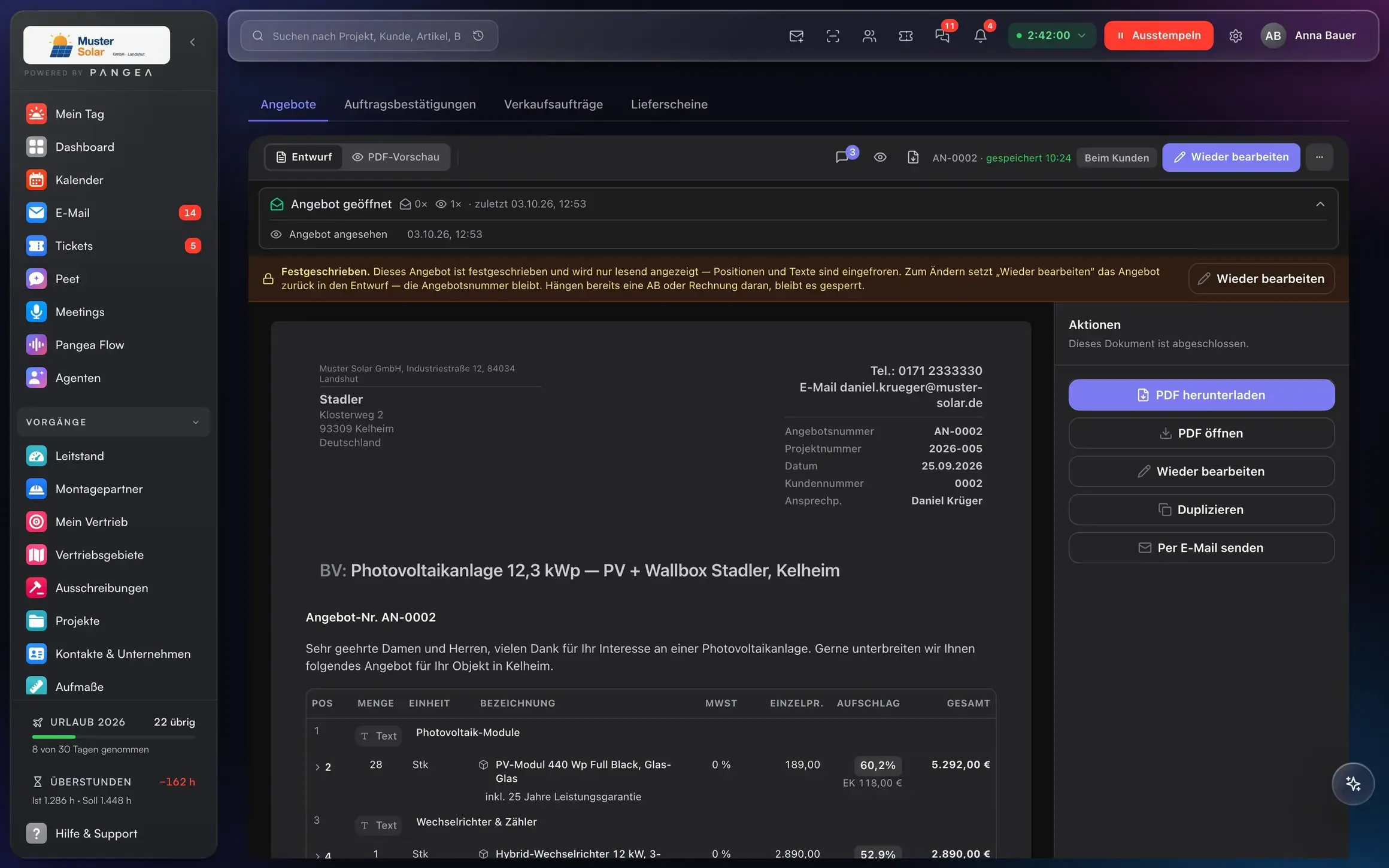Click the Ausstempeln button
Viewport: 1389px width, 868px height.
click(x=1158, y=35)
